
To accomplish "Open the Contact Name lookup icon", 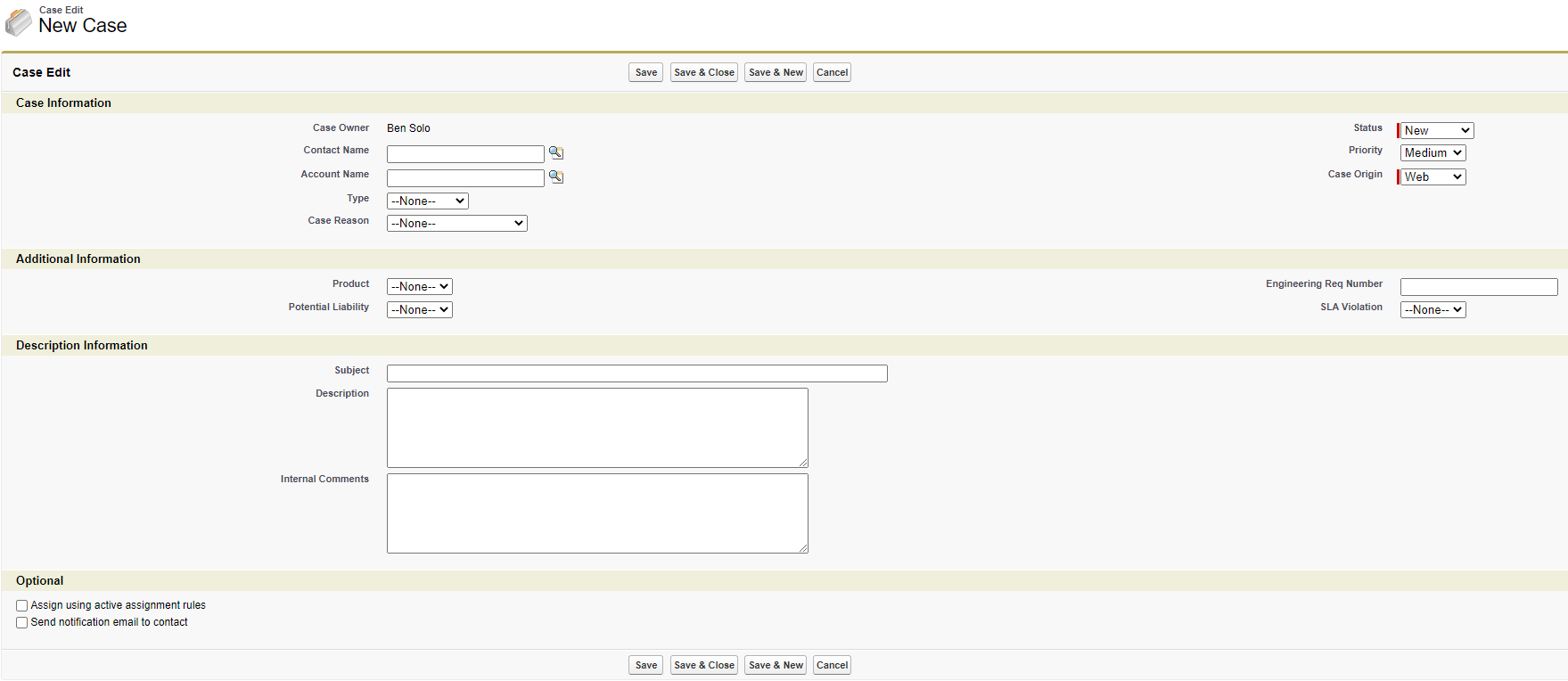I will coord(556,152).
